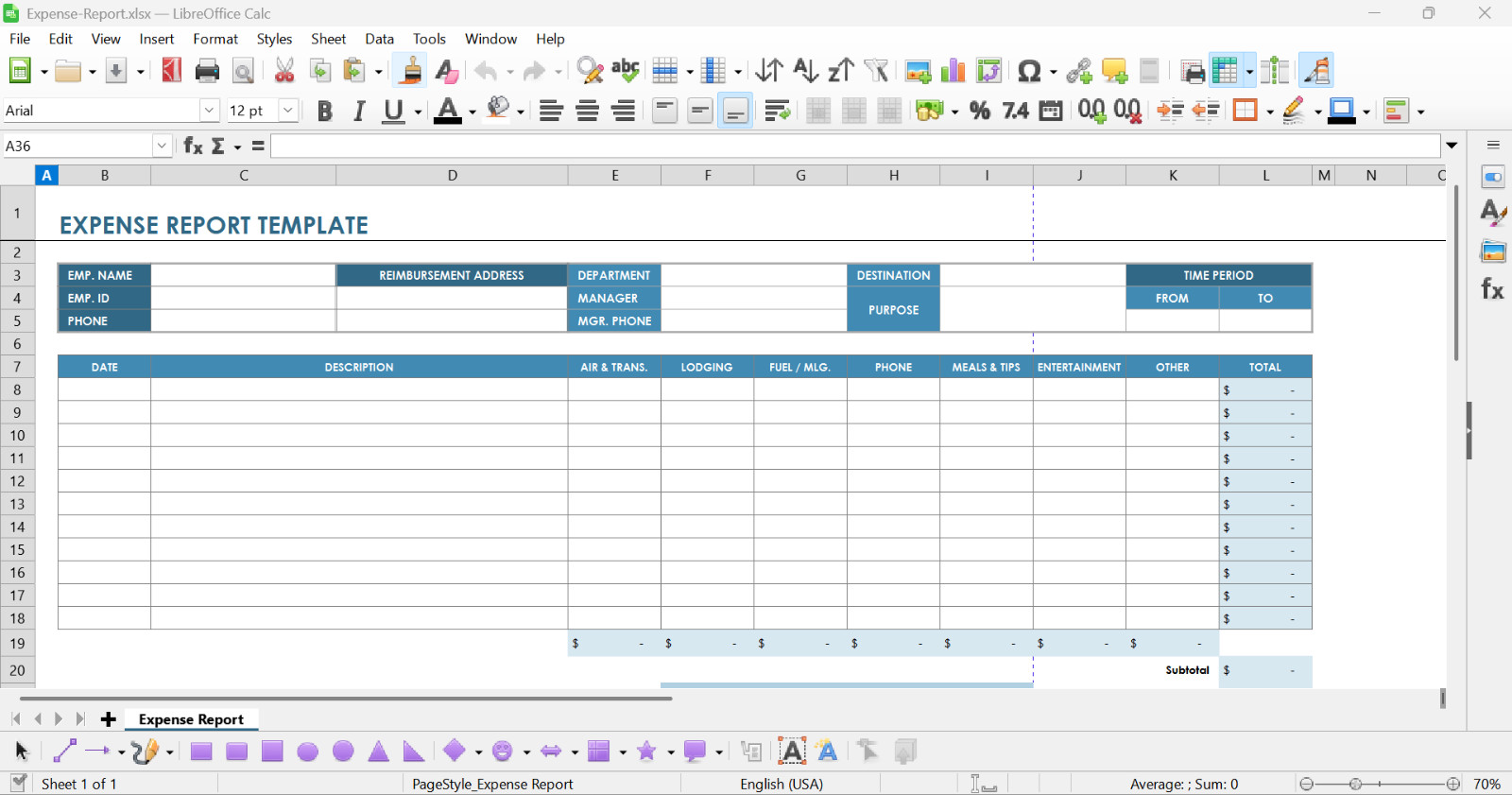Click Clone Formatting paintbrush icon
The image size is (1512, 795).
411,71
